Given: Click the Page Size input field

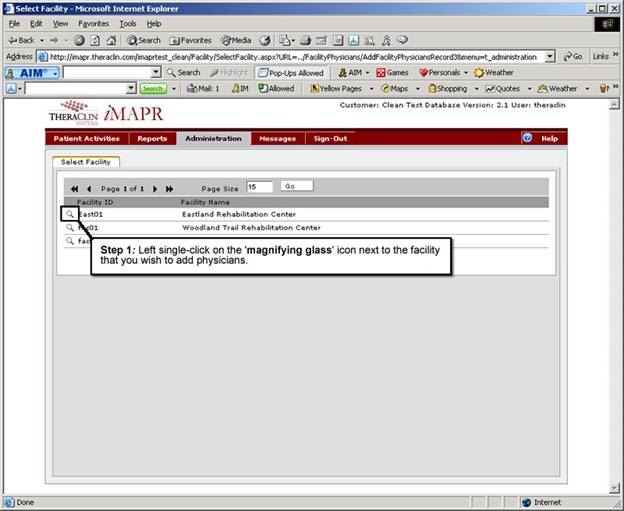Looking at the screenshot, I should (x=259, y=187).
